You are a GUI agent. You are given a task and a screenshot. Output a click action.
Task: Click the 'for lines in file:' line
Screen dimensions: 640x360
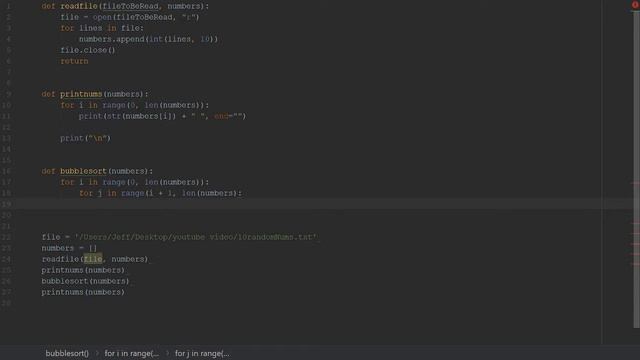pos(102,28)
